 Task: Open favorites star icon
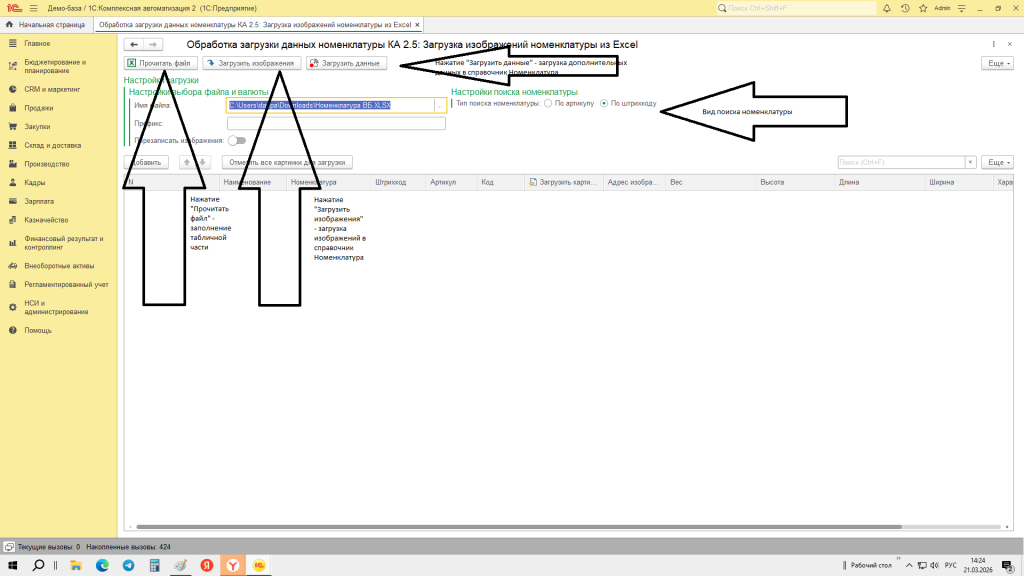[923, 8]
